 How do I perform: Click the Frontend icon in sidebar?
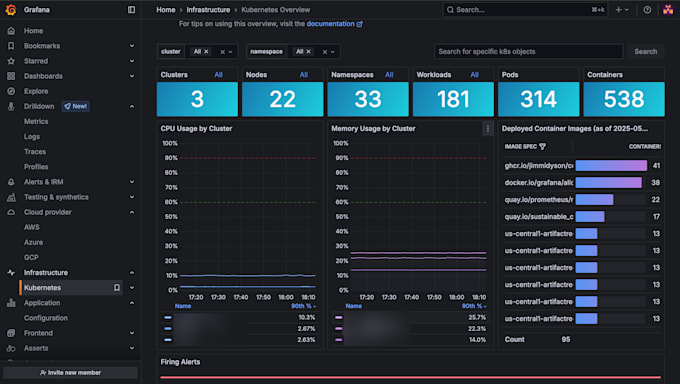[x=11, y=333]
